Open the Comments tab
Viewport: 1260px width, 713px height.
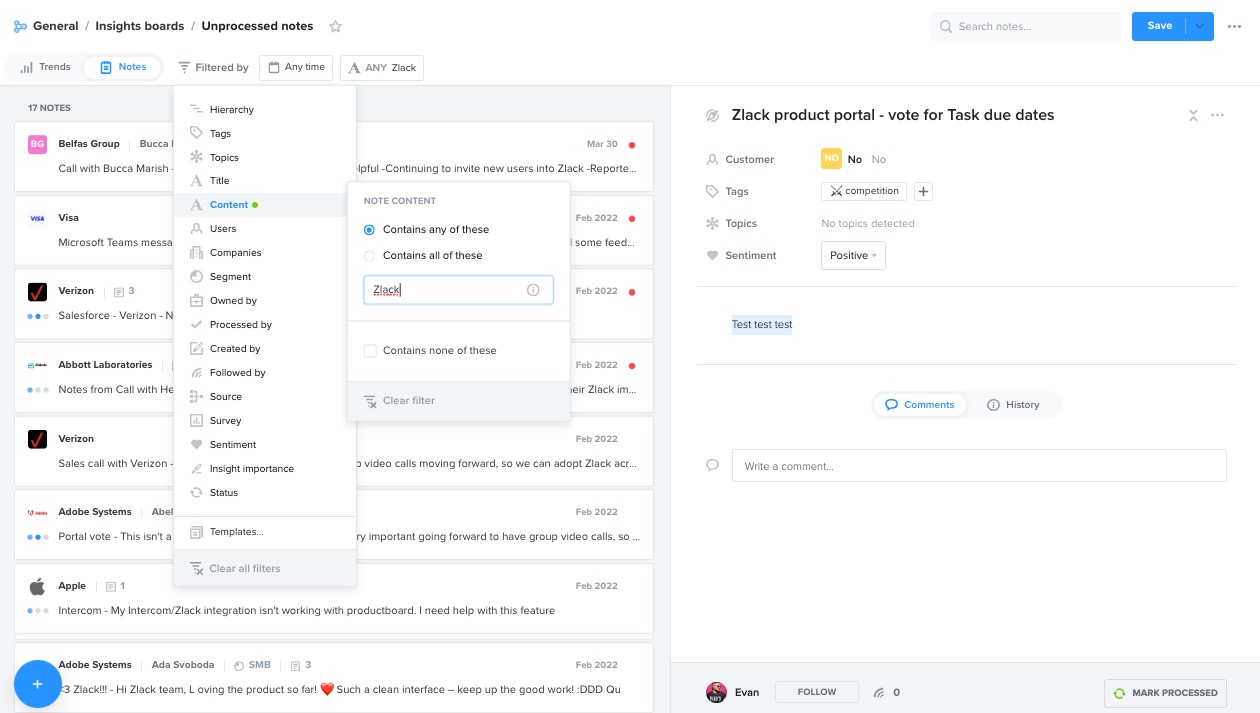point(920,404)
